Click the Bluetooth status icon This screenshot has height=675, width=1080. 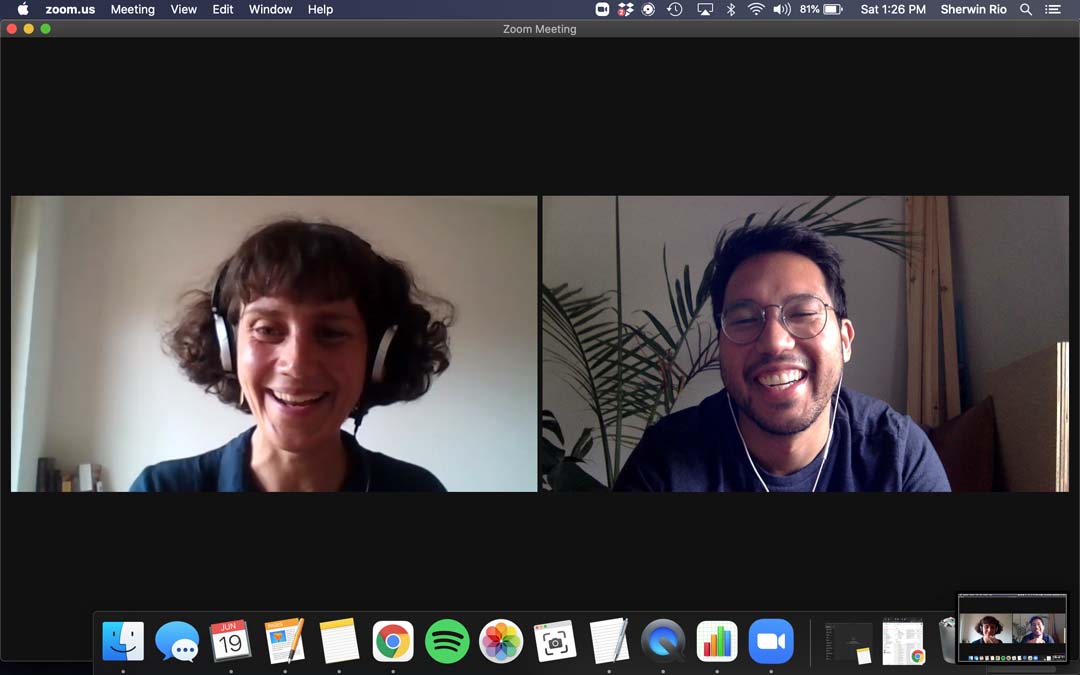[731, 9]
